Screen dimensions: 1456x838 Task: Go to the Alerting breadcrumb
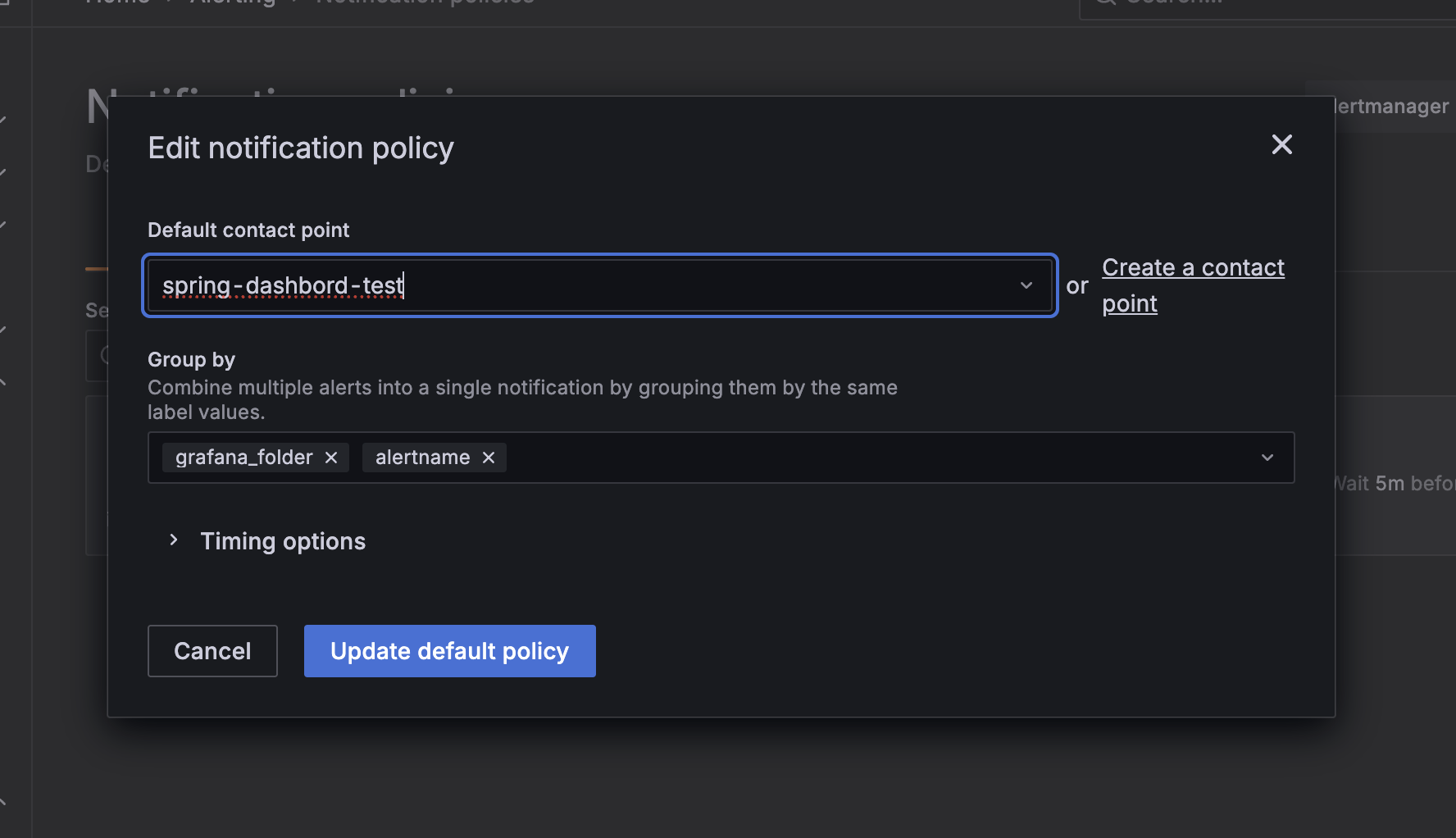coord(234,3)
